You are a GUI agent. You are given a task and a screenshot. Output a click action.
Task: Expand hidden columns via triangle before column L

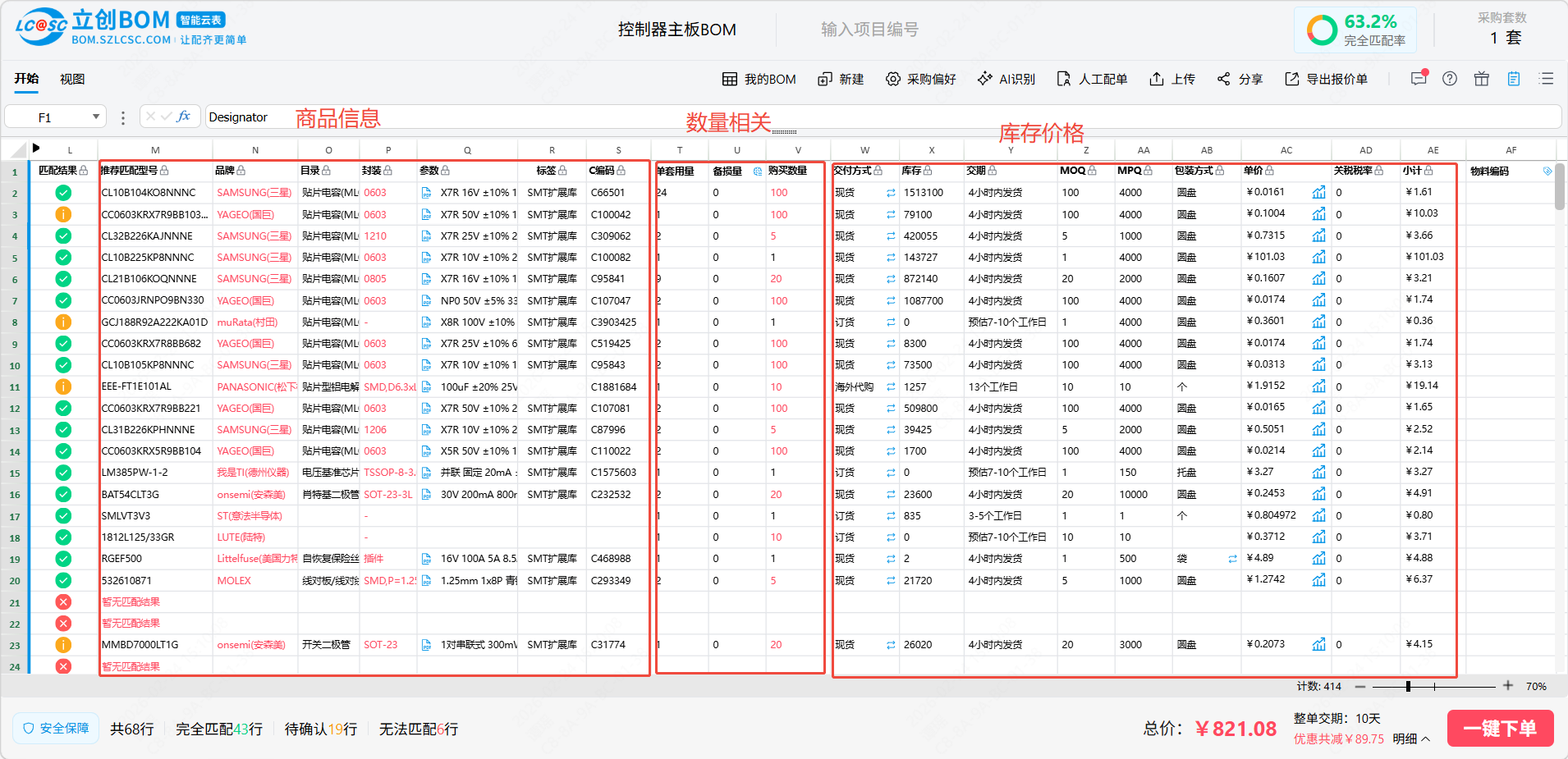[x=36, y=149]
